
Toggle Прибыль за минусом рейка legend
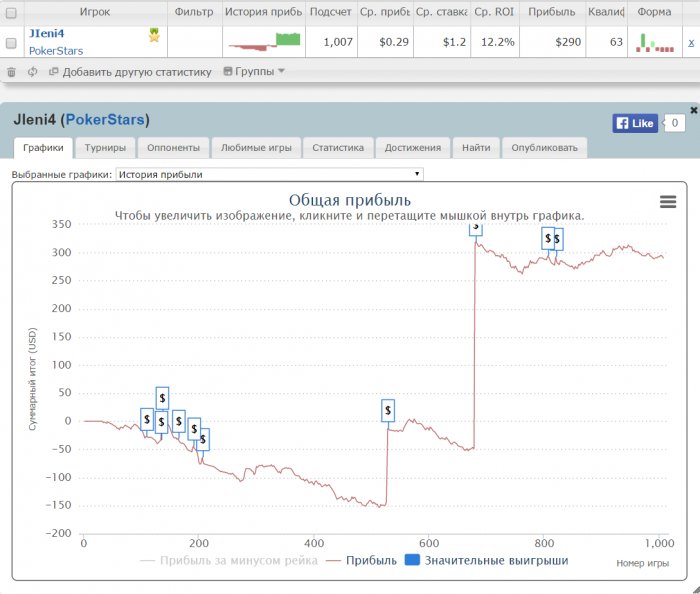229,561
